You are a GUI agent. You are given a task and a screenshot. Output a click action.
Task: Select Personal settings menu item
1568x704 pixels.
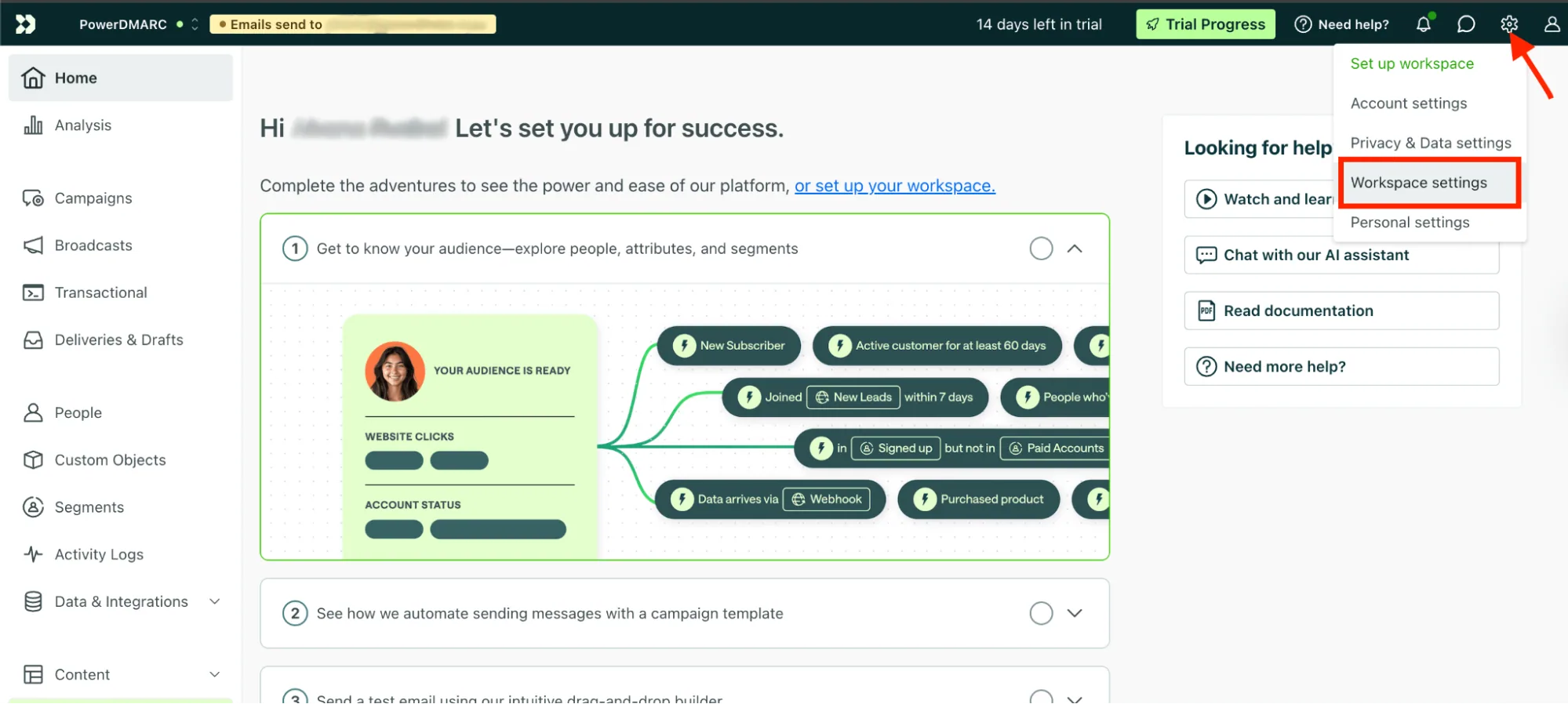(1410, 223)
